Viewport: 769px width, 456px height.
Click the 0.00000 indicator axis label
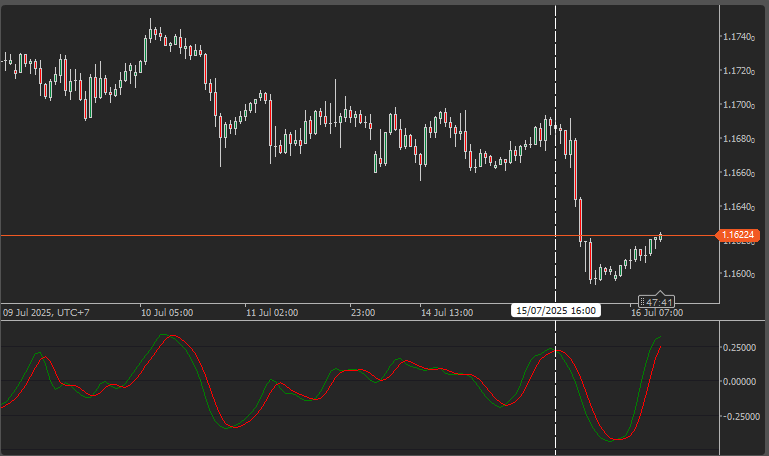point(740,381)
